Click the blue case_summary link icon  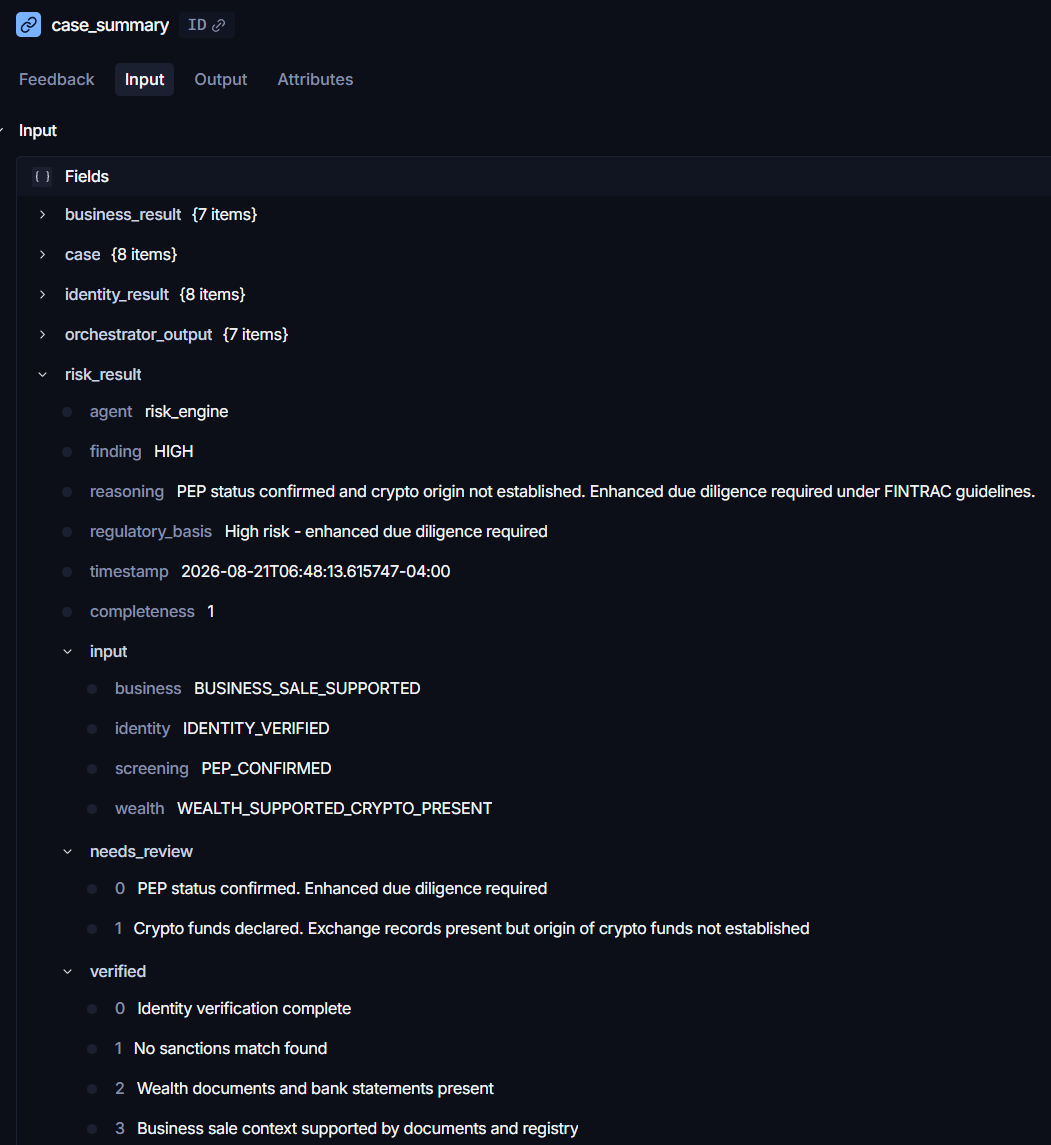point(28,25)
